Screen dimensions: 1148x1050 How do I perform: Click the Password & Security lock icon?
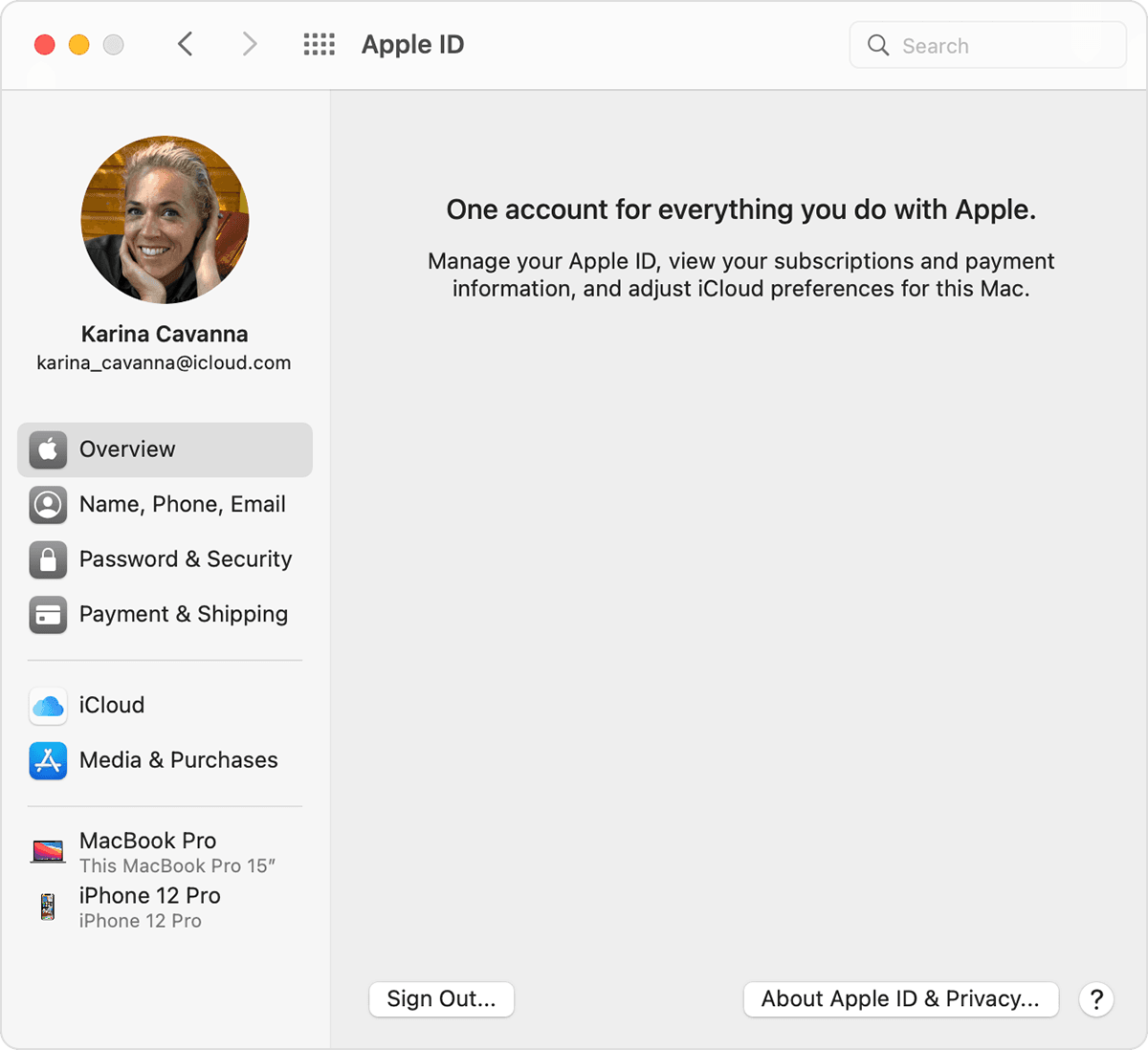(x=48, y=559)
